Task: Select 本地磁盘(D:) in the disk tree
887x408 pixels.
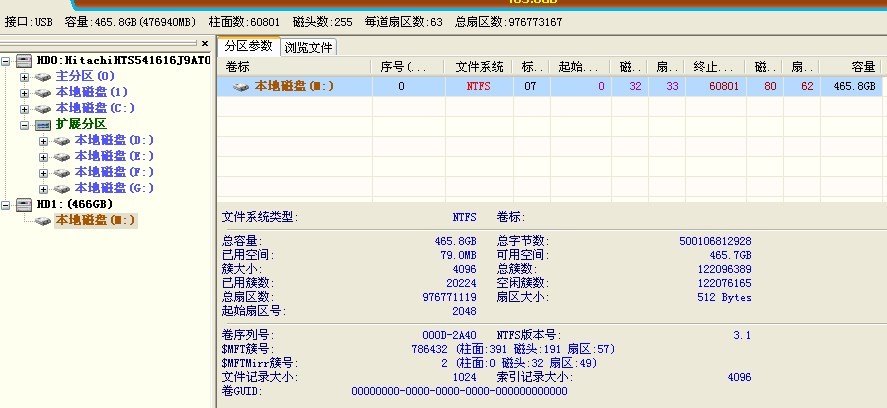Action: click(x=114, y=140)
